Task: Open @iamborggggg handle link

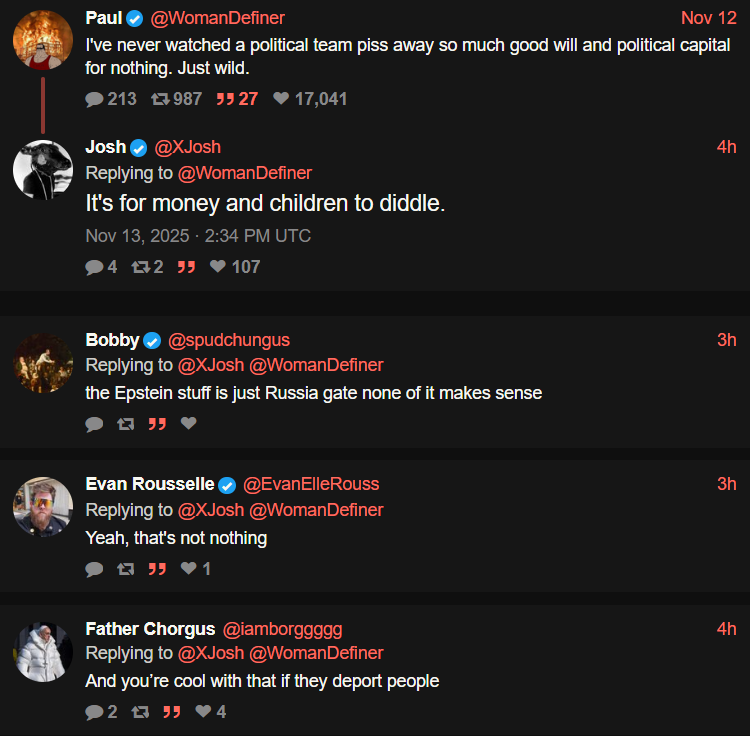Action: pyautogui.click(x=282, y=629)
